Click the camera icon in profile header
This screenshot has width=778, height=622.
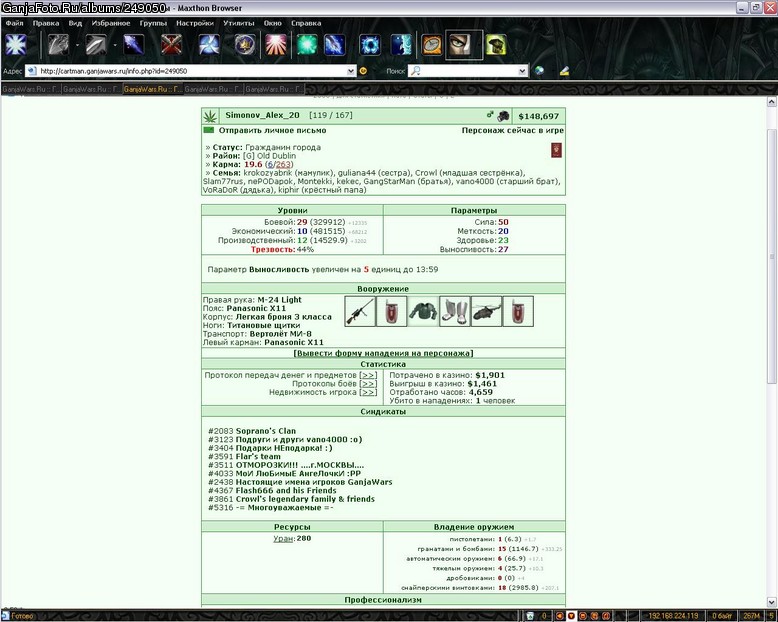(x=503, y=116)
